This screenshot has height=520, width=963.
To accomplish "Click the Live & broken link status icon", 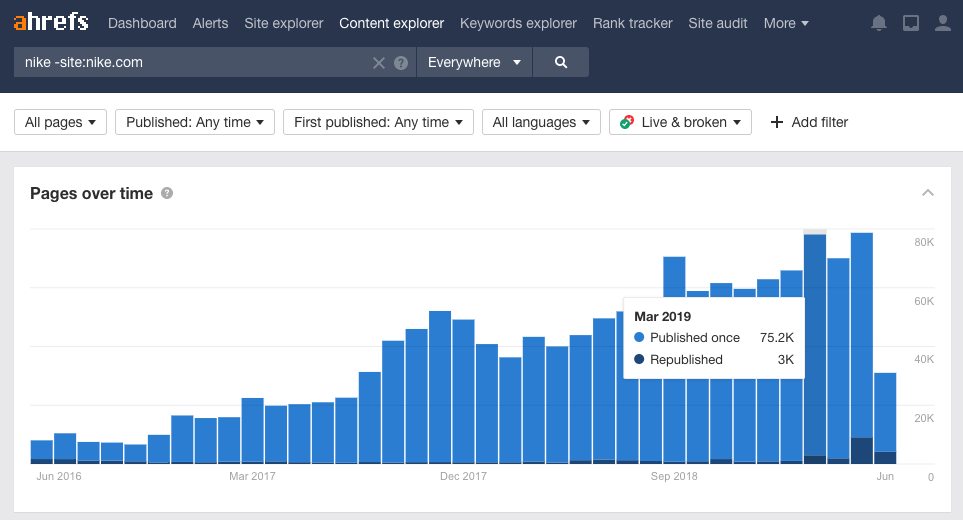I will [627, 122].
